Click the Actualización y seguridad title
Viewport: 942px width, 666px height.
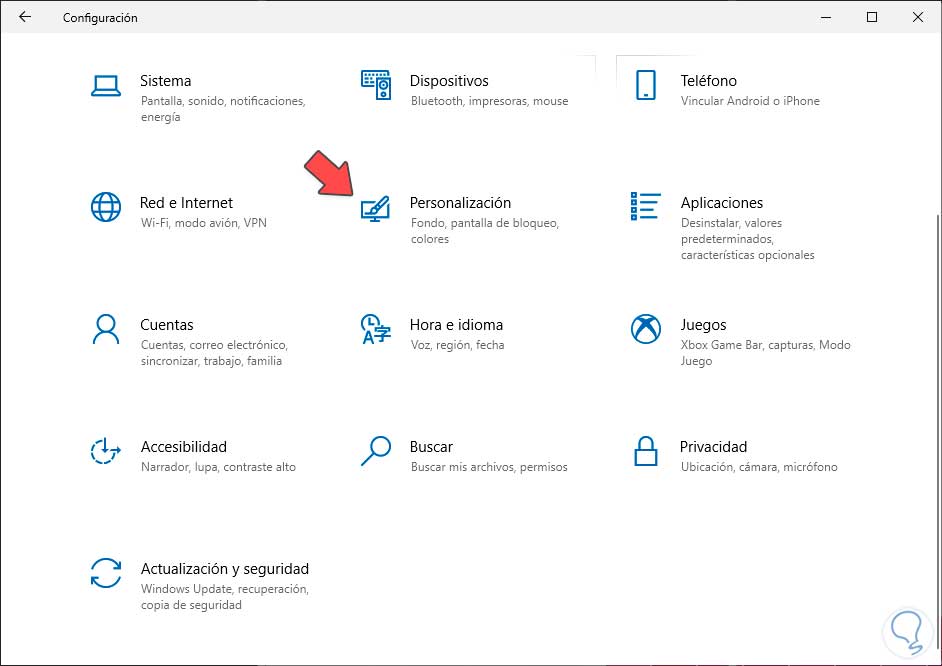pos(224,569)
